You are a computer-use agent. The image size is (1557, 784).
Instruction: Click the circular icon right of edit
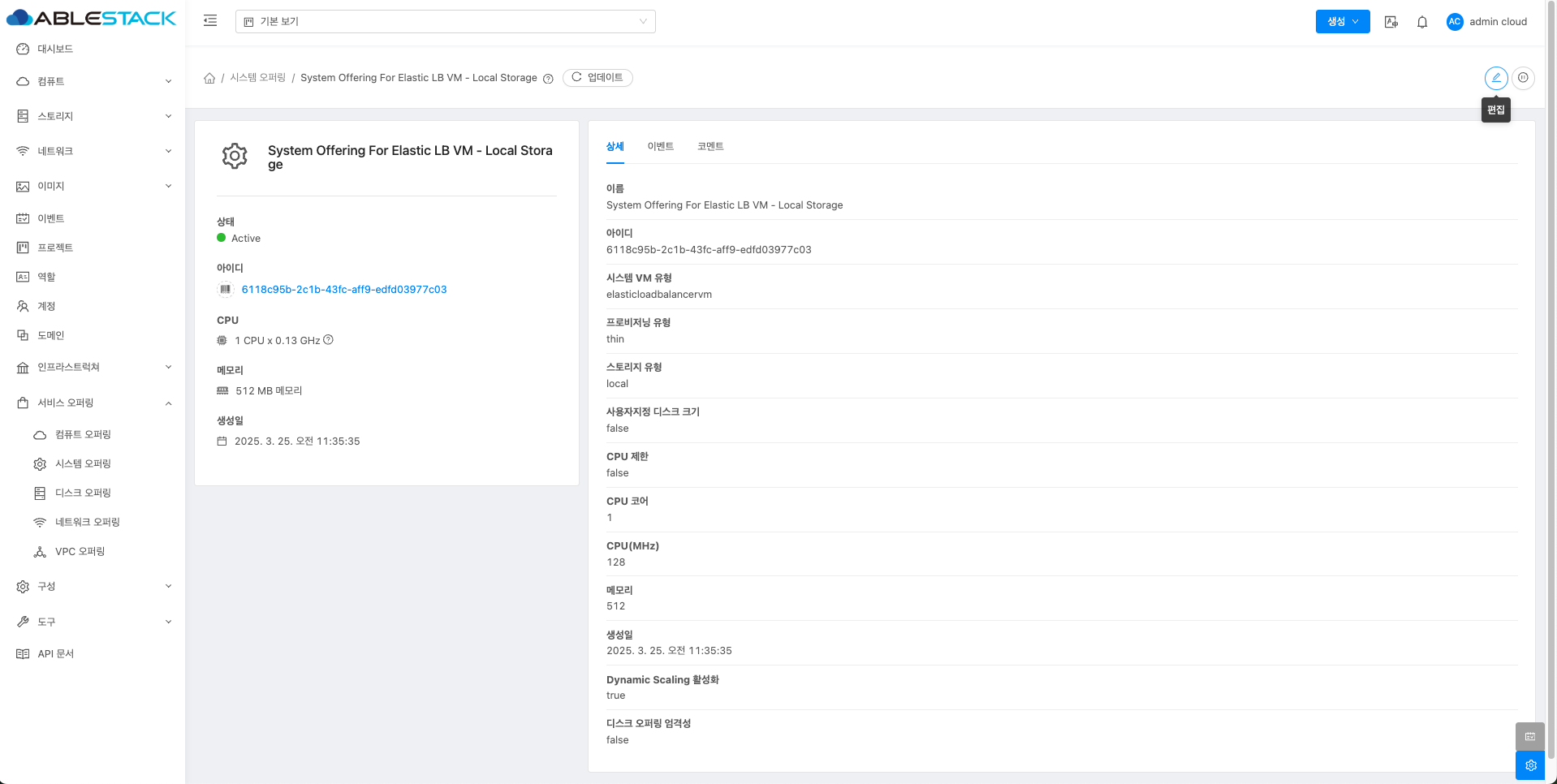point(1523,78)
